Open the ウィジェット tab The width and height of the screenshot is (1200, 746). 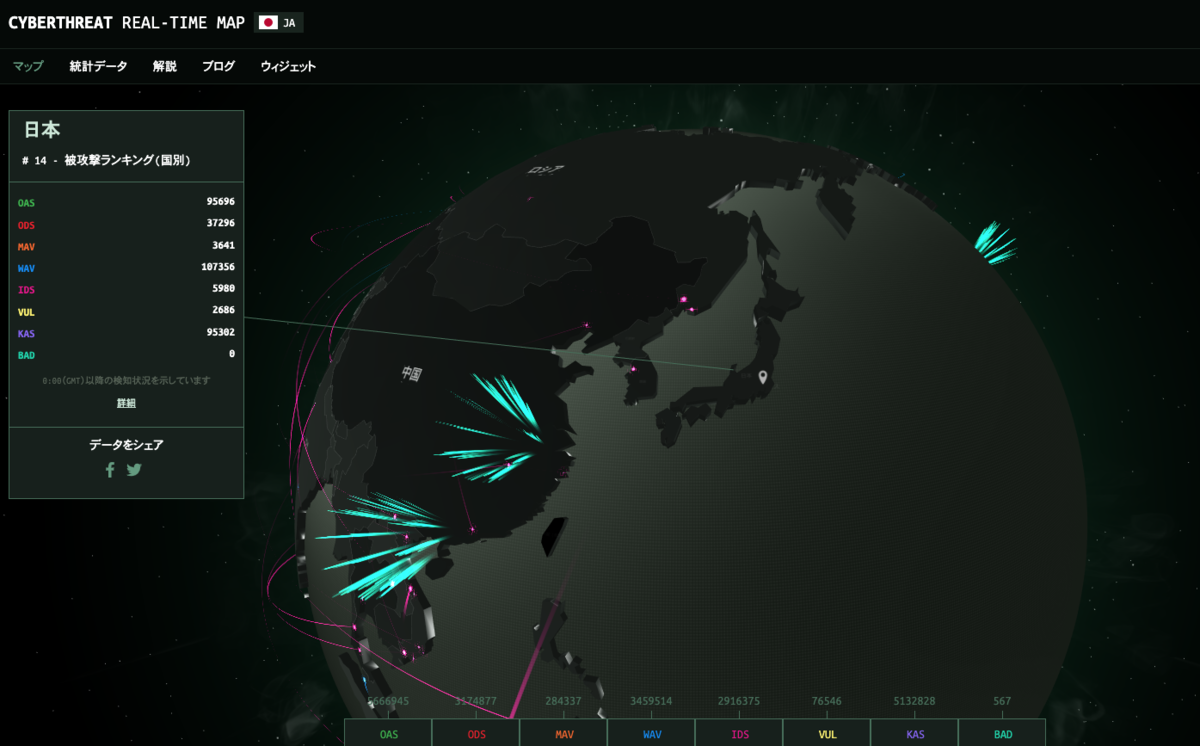point(288,66)
